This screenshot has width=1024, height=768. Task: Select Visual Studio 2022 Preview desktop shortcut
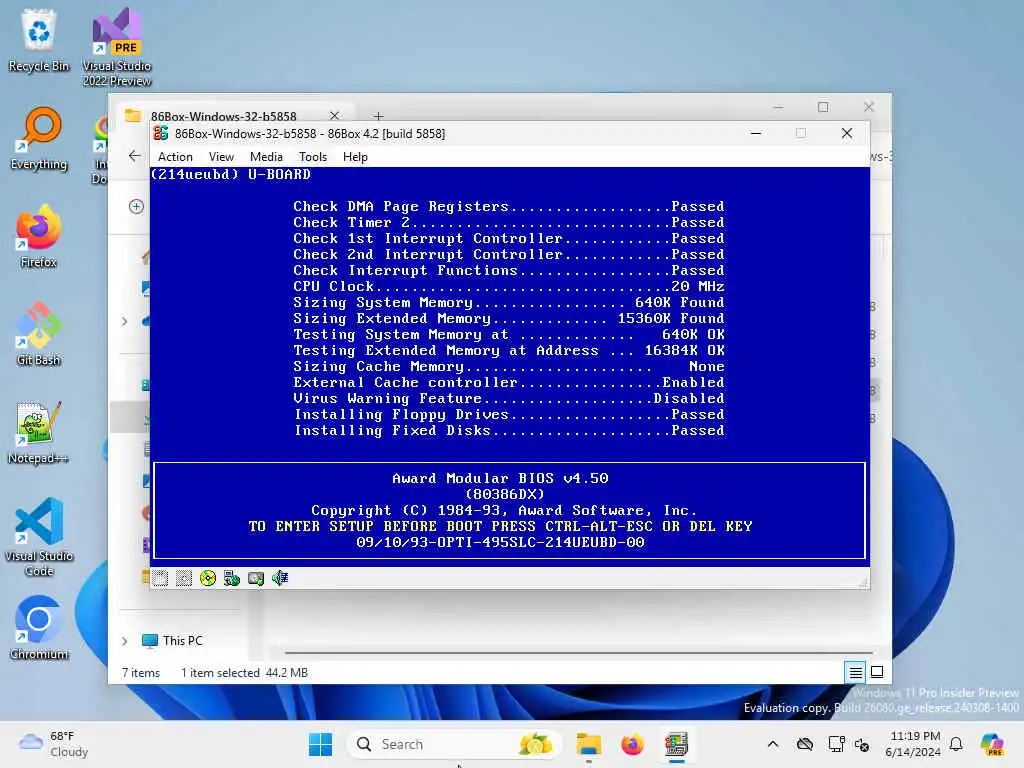(x=117, y=47)
